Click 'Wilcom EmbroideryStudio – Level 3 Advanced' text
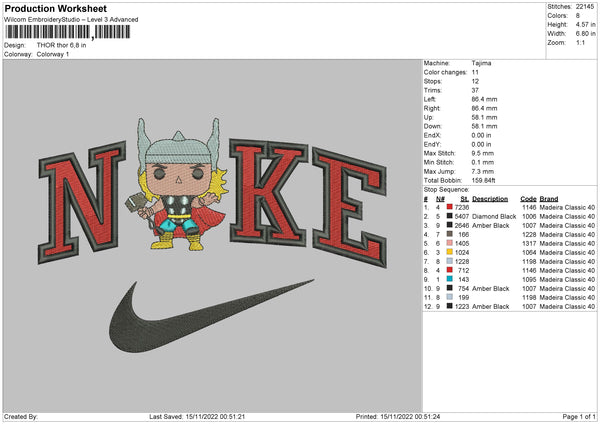The image size is (600, 424). (71, 20)
